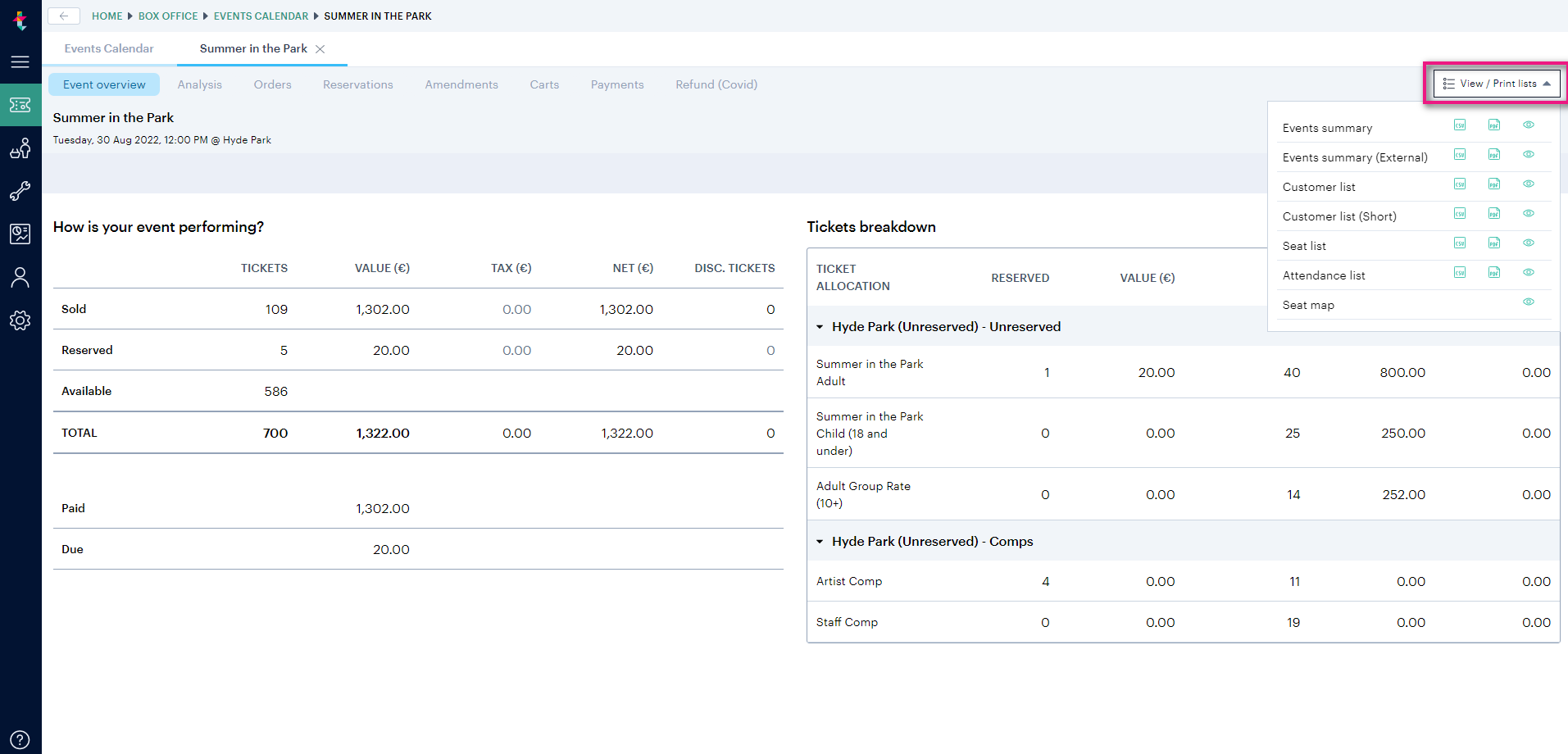The image size is (1568, 754).
Task: Select the customers icon in the sidebar
Action: [x=20, y=148]
